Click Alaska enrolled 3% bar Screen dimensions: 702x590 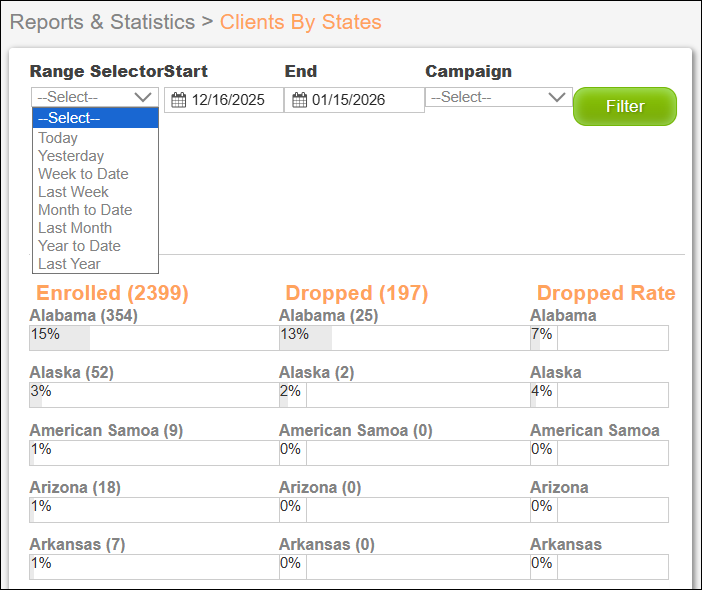point(154,395)
